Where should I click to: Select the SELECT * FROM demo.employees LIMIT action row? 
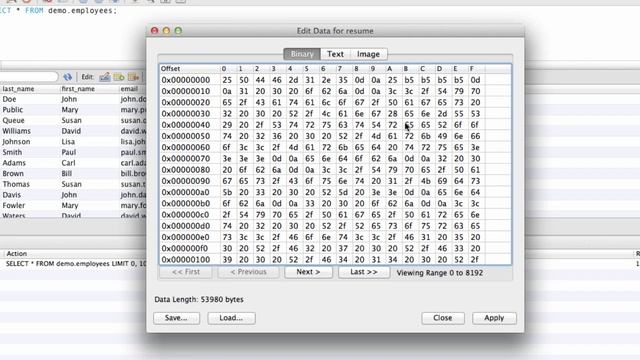coord(76,264)
